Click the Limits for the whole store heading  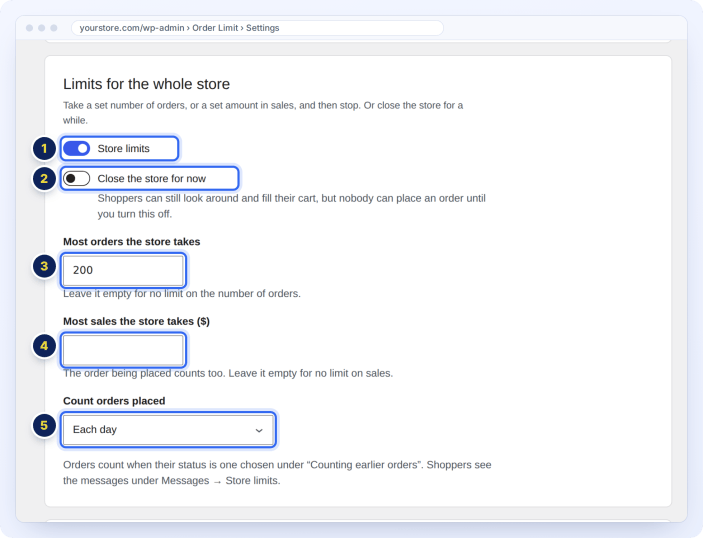[x=146, y=84]
